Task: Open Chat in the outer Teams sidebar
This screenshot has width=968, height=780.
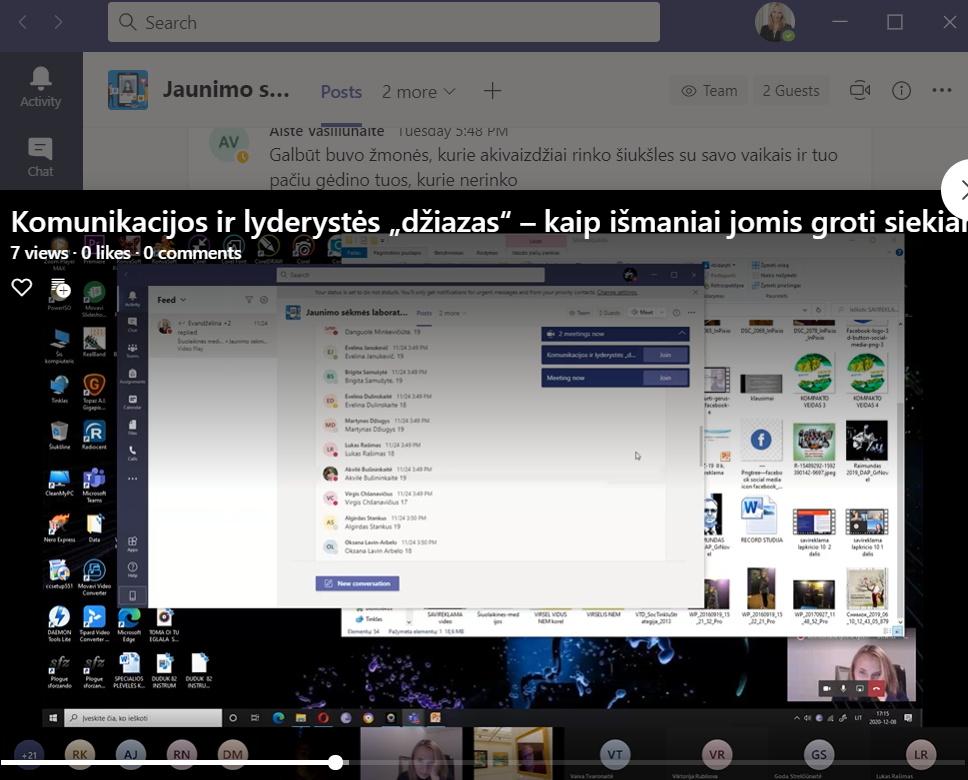Action: [41, 157]
